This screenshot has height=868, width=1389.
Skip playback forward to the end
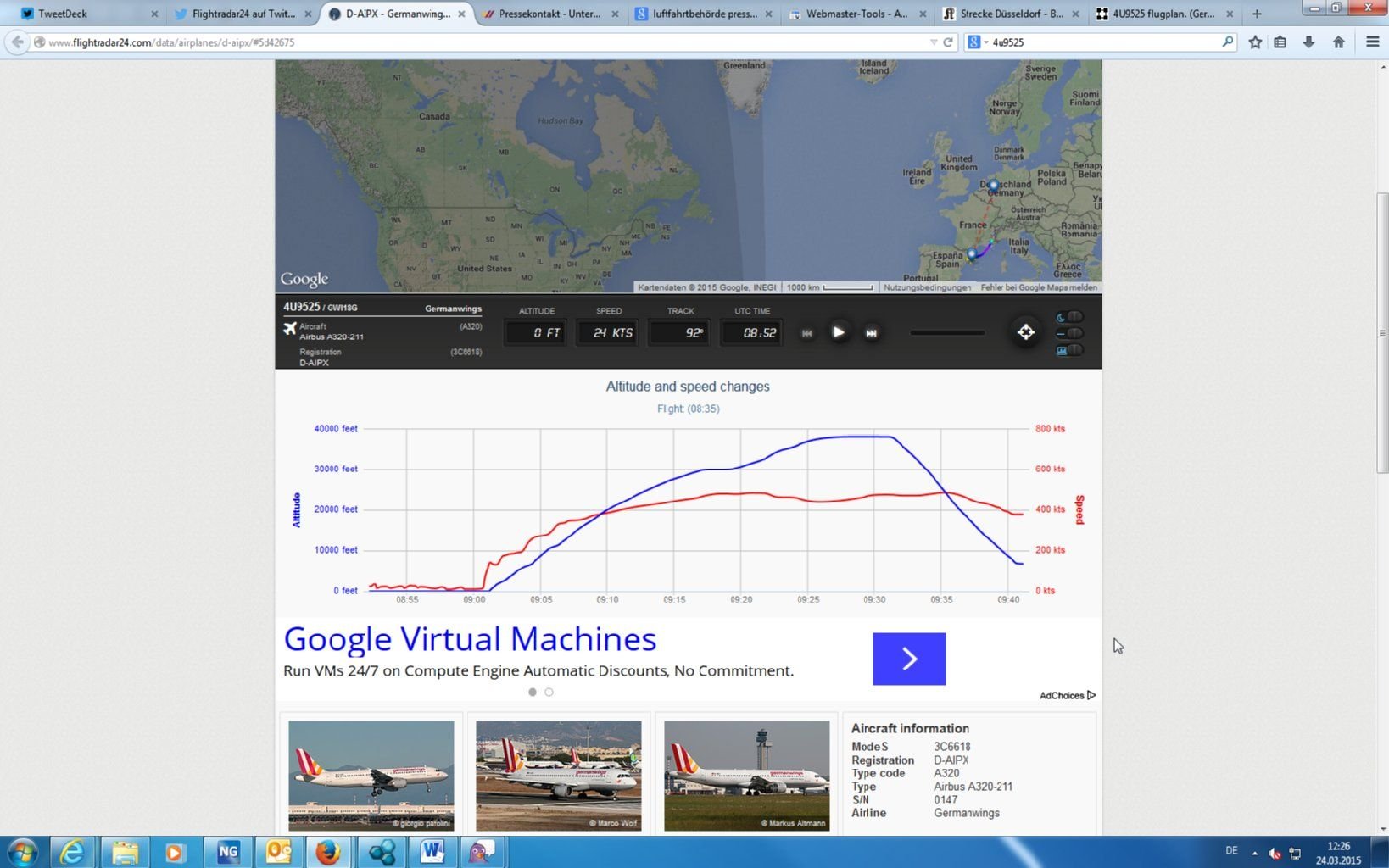pyautogui.click(x=871, y=333)
